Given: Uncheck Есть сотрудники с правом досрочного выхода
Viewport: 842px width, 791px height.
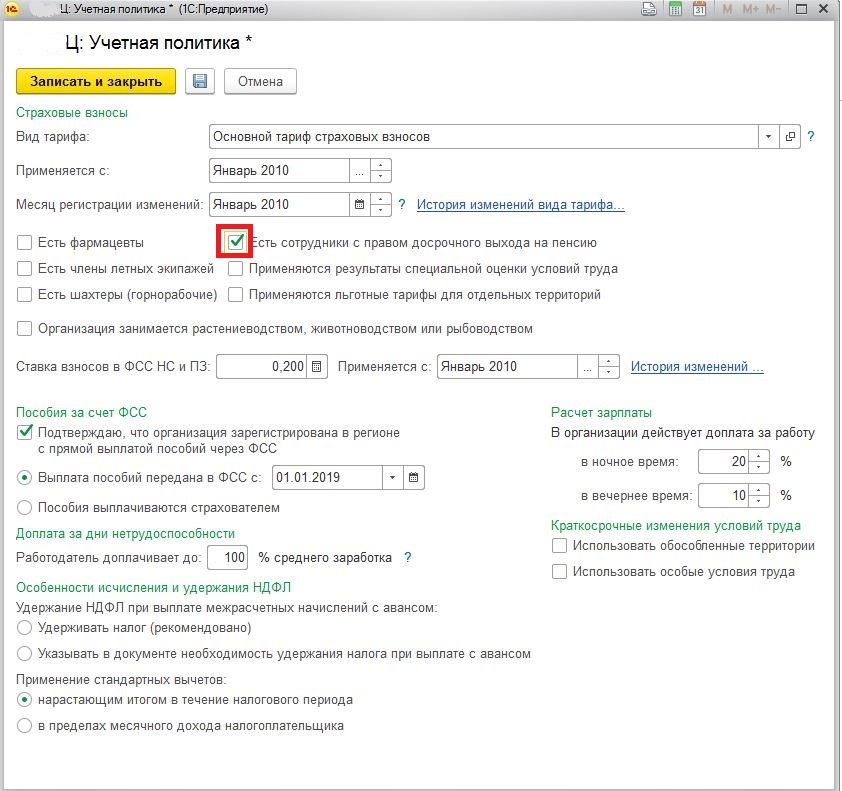Looking at the screenshot, I should [x=235, y=242].
